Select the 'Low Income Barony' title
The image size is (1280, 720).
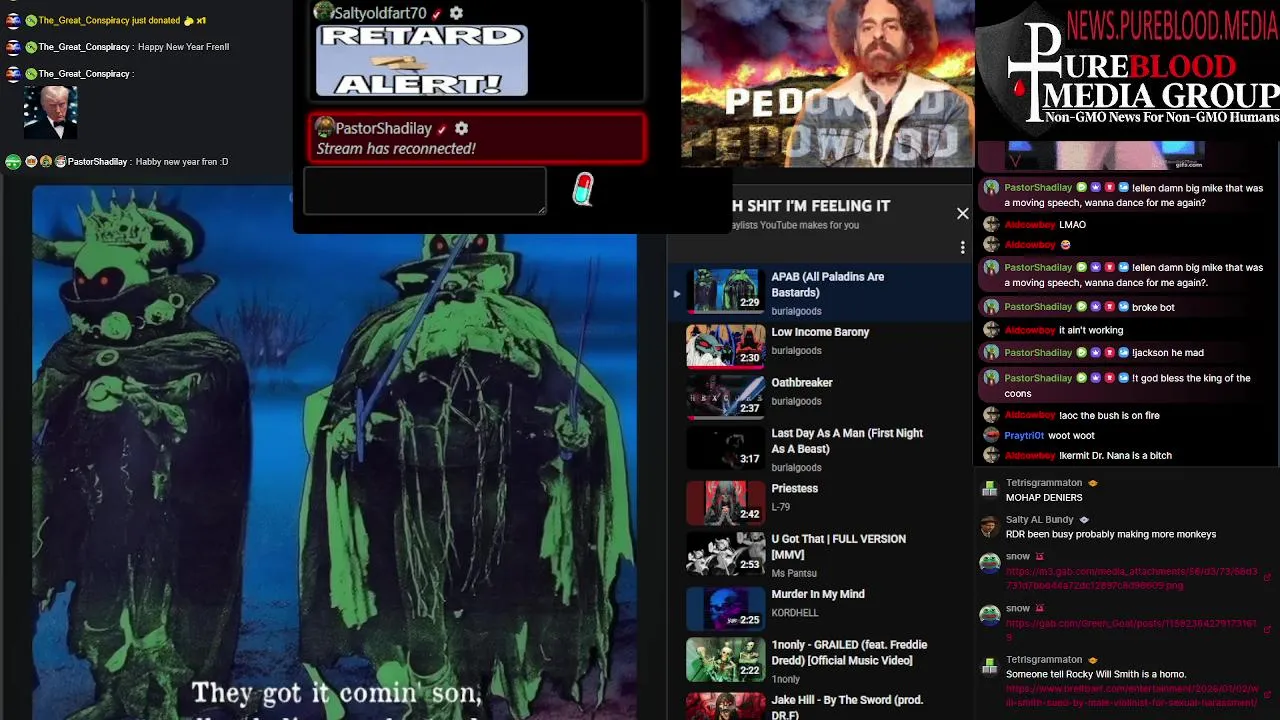(820, 332)
